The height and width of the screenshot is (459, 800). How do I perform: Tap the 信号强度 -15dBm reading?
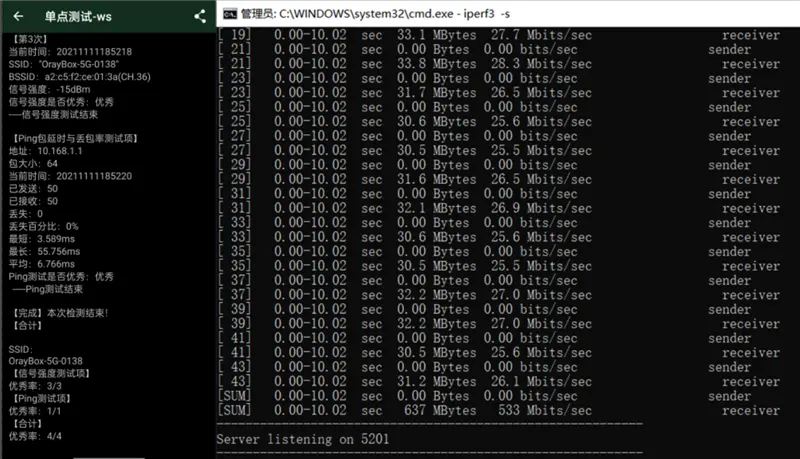[49, 89]
